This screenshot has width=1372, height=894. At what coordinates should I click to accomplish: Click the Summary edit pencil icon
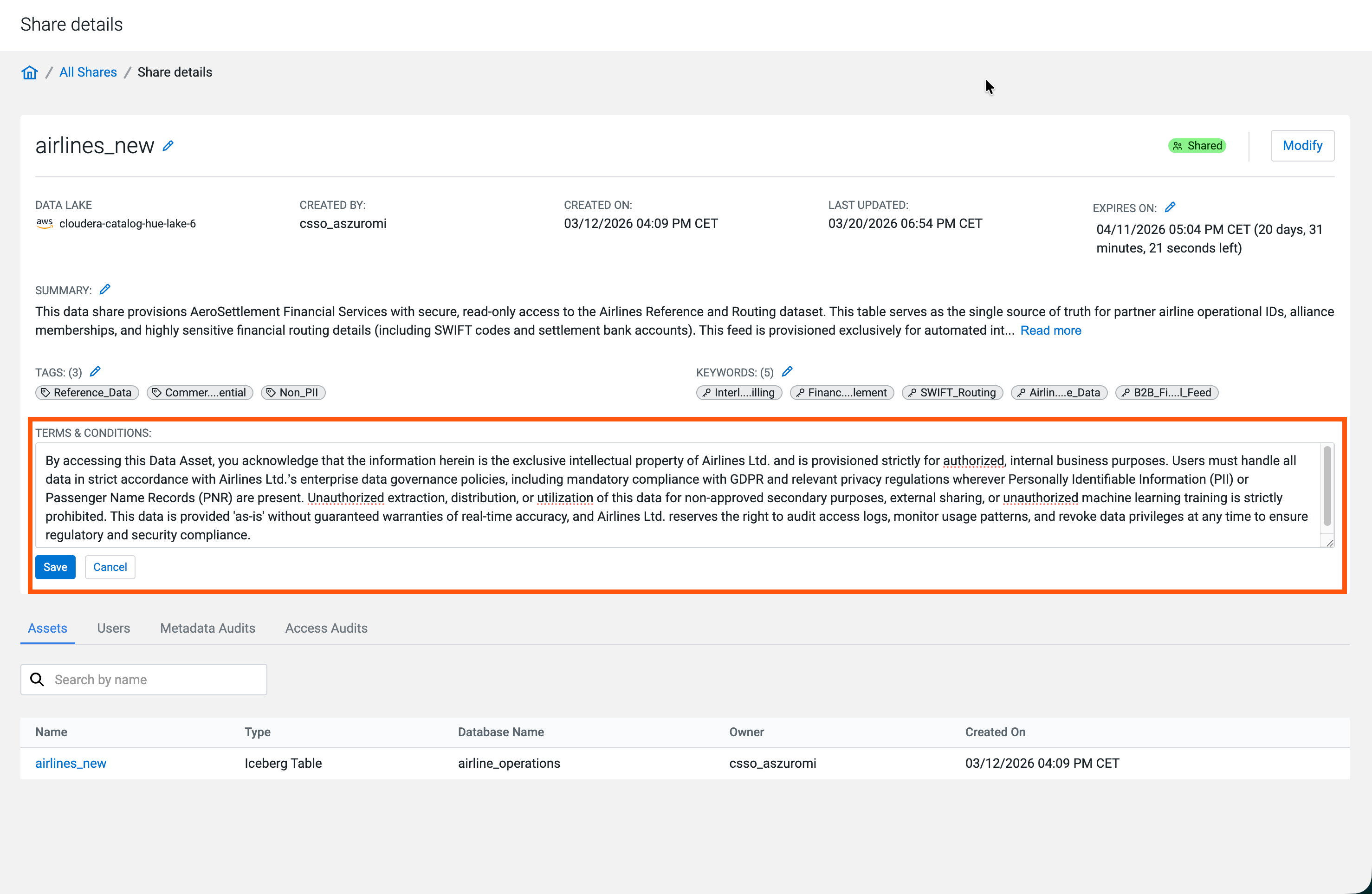(x=105, y=289)
